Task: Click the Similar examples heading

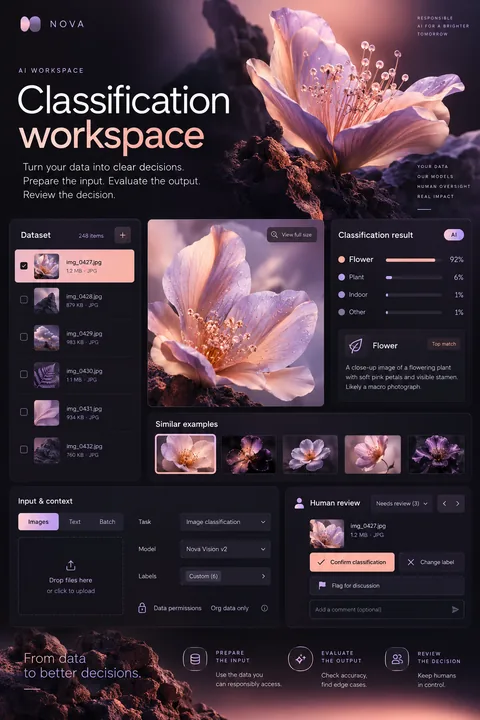Action: [186, 424]
